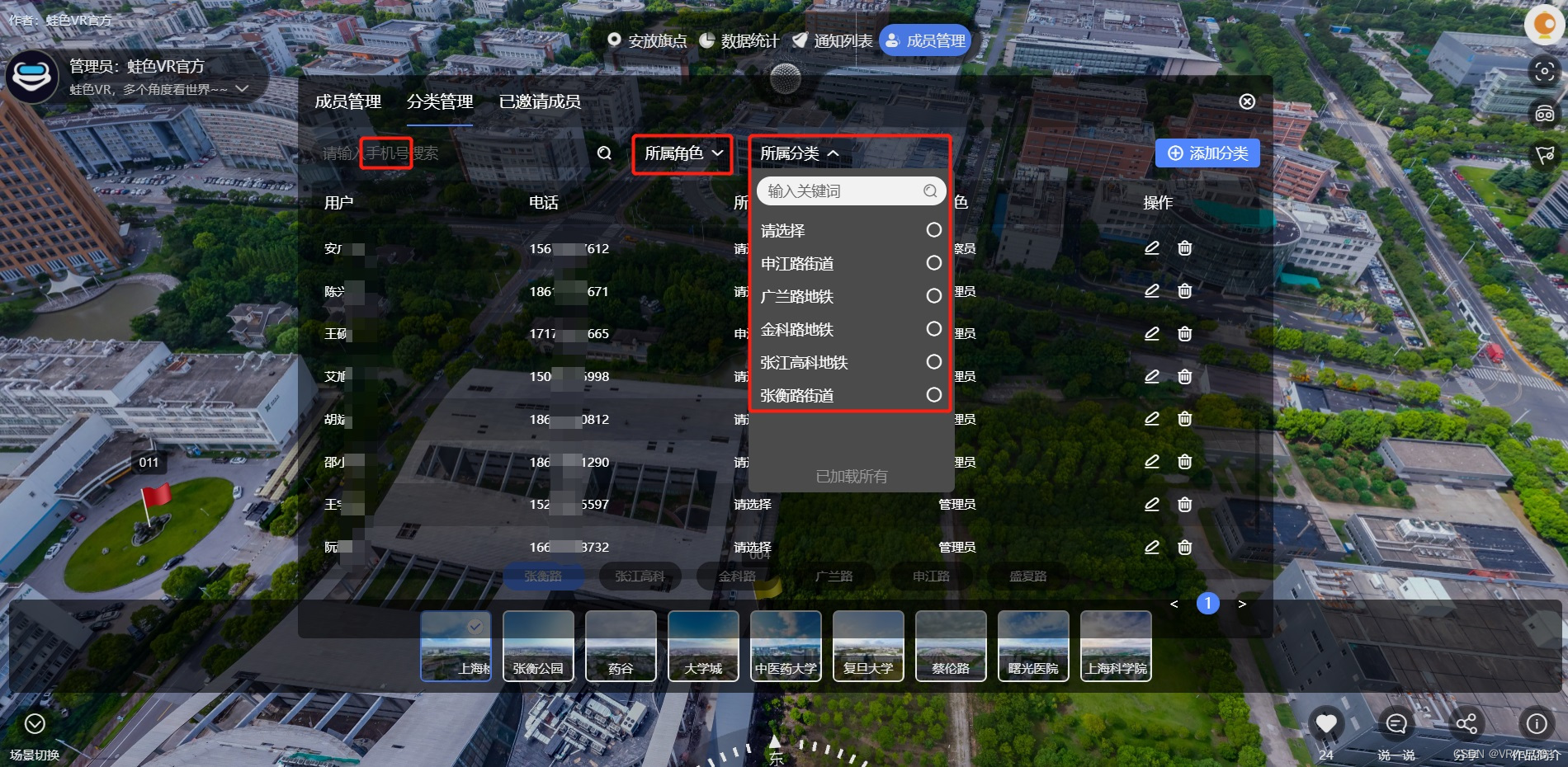Open the 作品简介 info icon
The width and height of the screenshot is (1568, 767).
tap(1537, 724)
